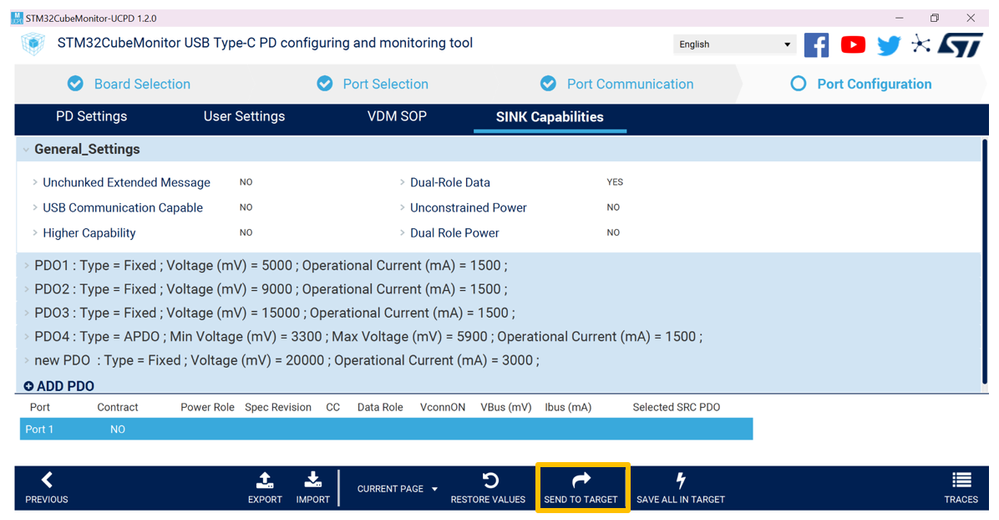The width and height of the screenshot is (999, 520).
Task: Expand the PDO4 APDO entry
Action: tap(26, 337)
